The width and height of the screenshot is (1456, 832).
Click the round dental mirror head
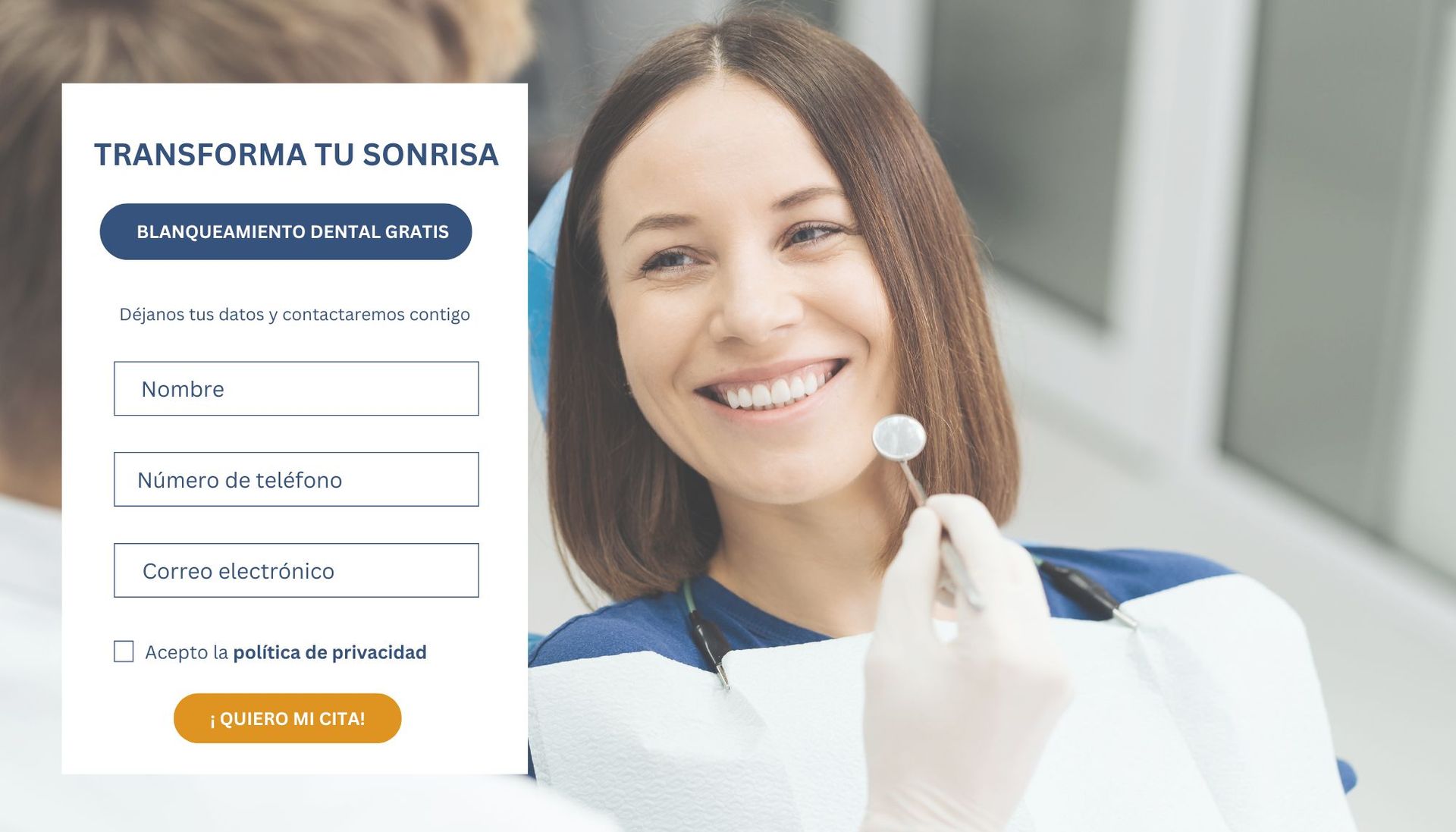click(899, 438)
